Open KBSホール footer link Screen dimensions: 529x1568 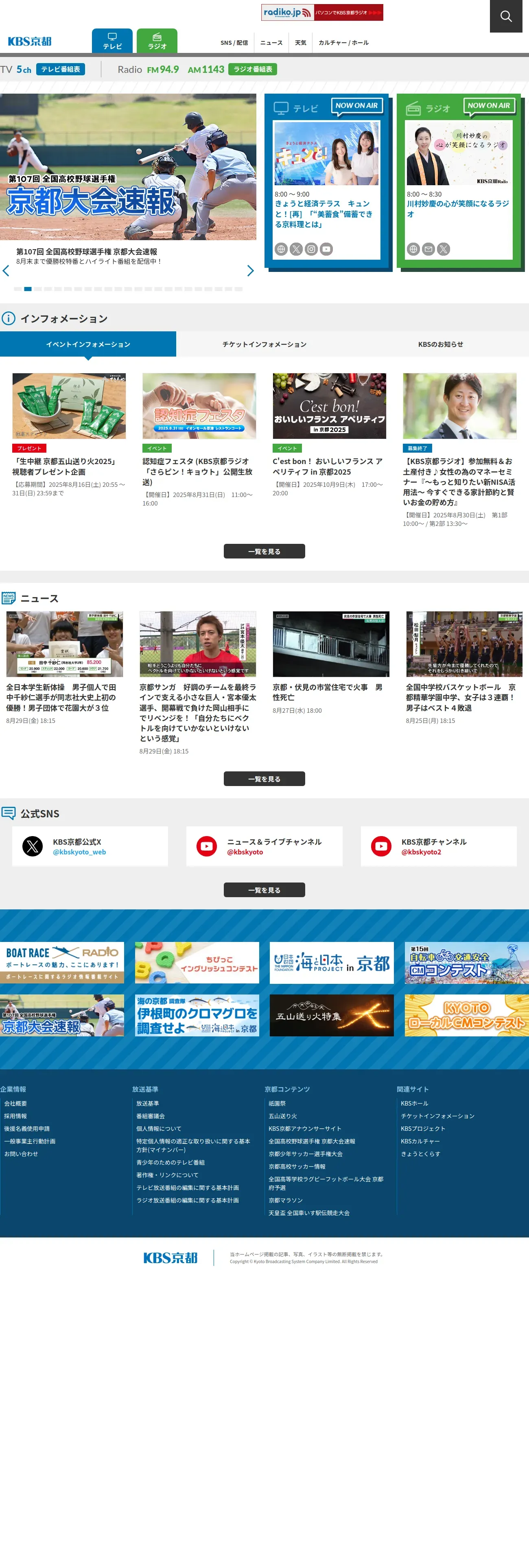(415, 1104)
